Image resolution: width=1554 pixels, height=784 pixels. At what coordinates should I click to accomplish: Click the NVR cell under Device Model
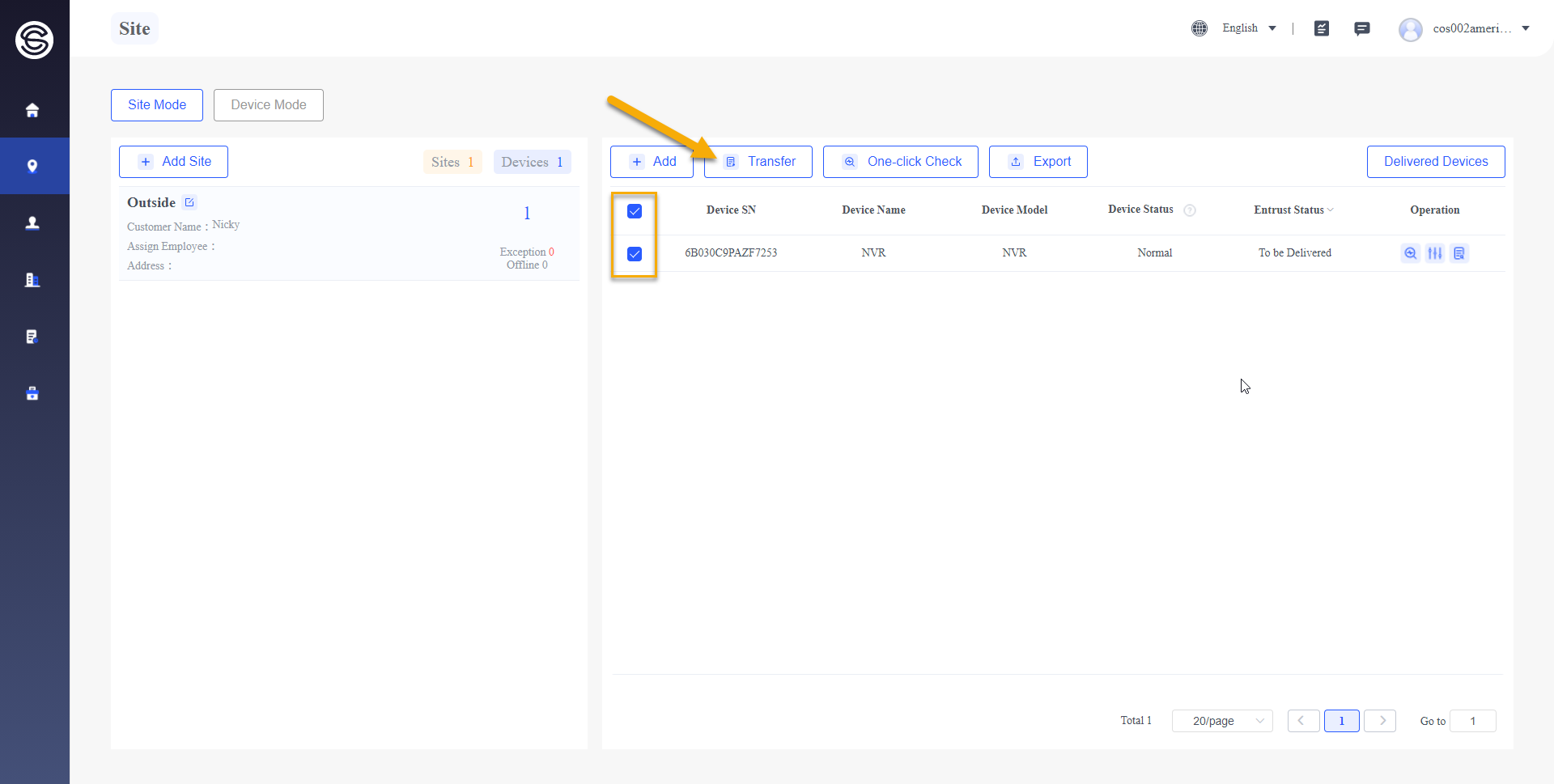coord(1014,253)
